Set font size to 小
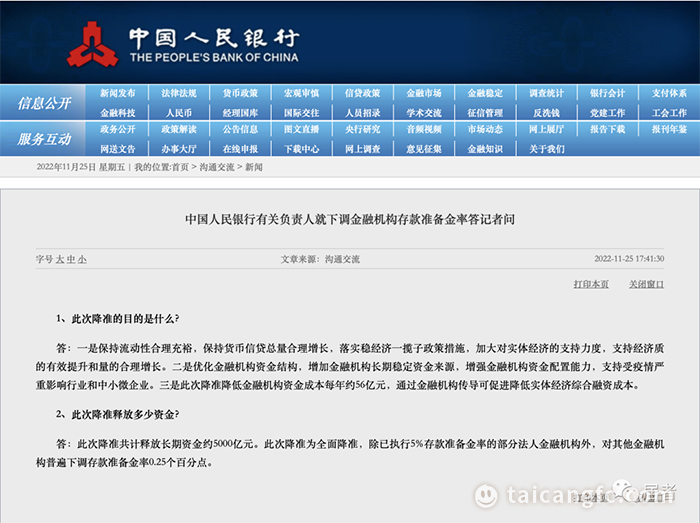The image size is (700, 523). pyautogui.click(x=82, y=259)
